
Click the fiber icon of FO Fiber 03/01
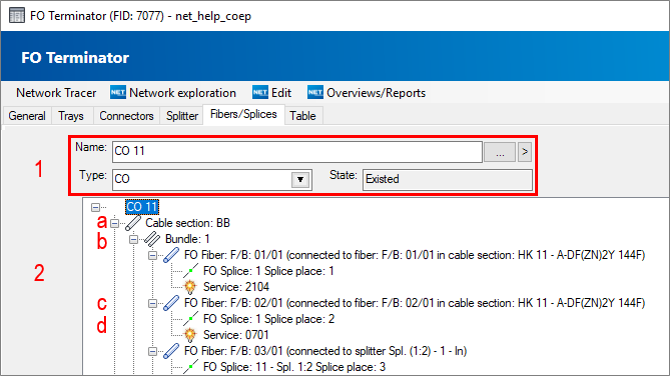coord(171,351)
